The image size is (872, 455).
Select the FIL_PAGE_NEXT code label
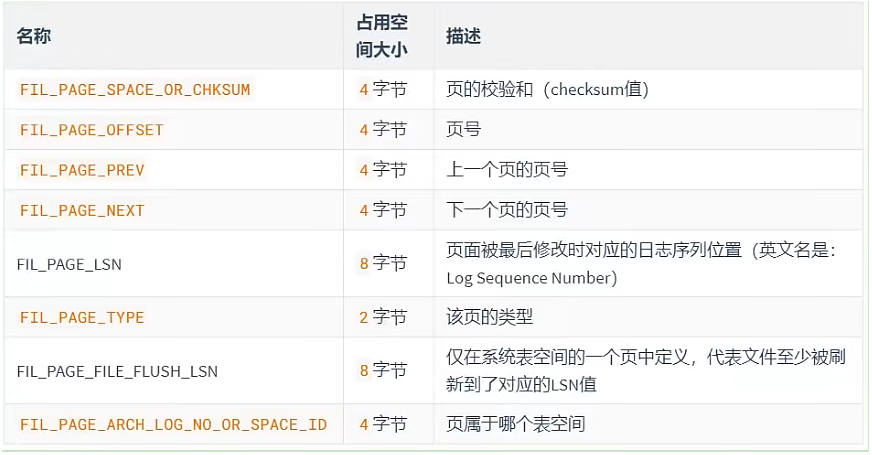tap(82, 211)
